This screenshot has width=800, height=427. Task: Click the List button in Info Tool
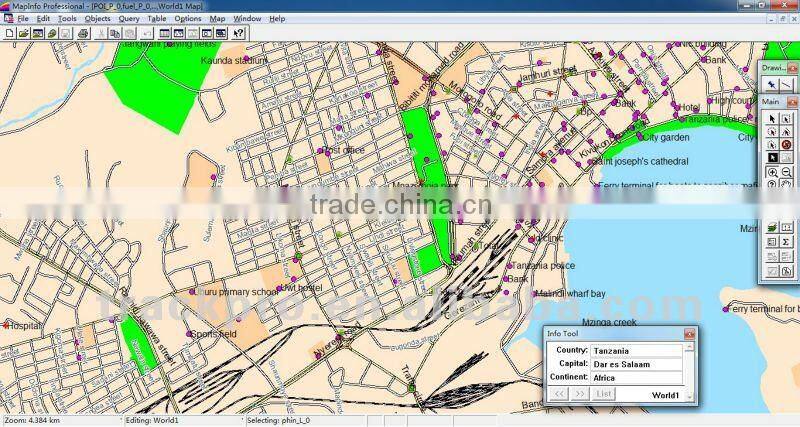604,394
